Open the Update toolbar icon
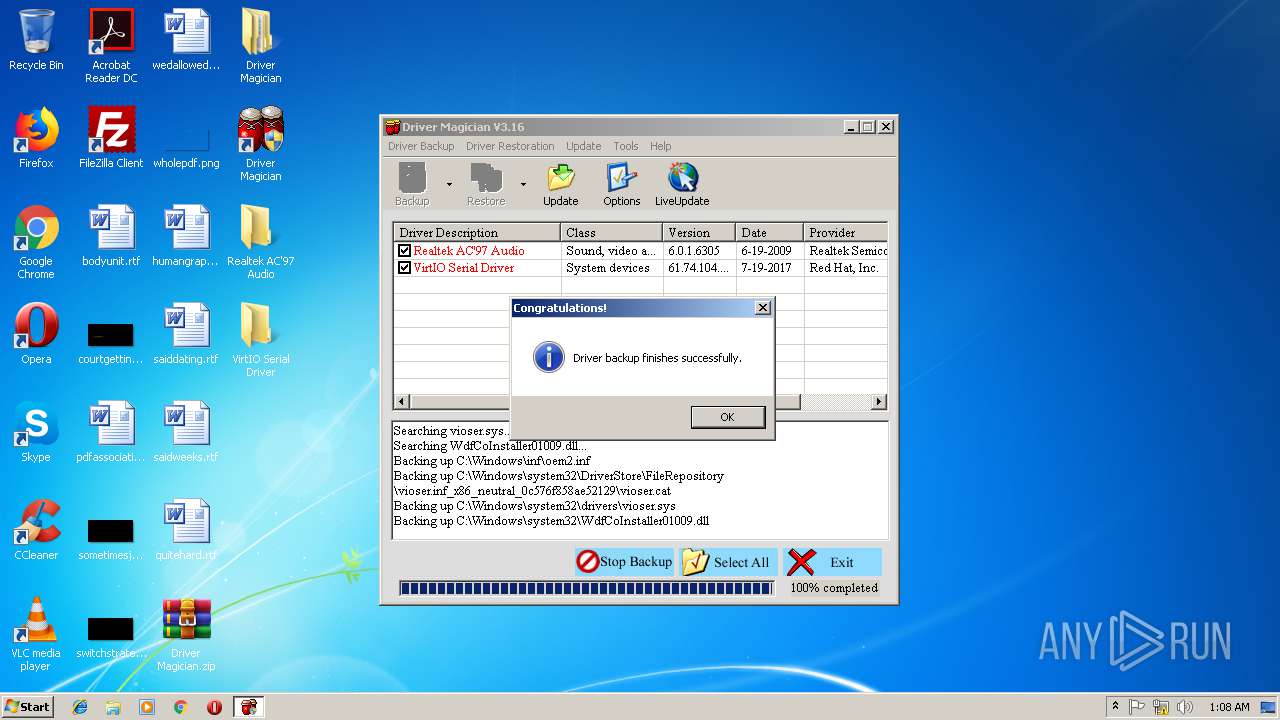 coord(560,185)
